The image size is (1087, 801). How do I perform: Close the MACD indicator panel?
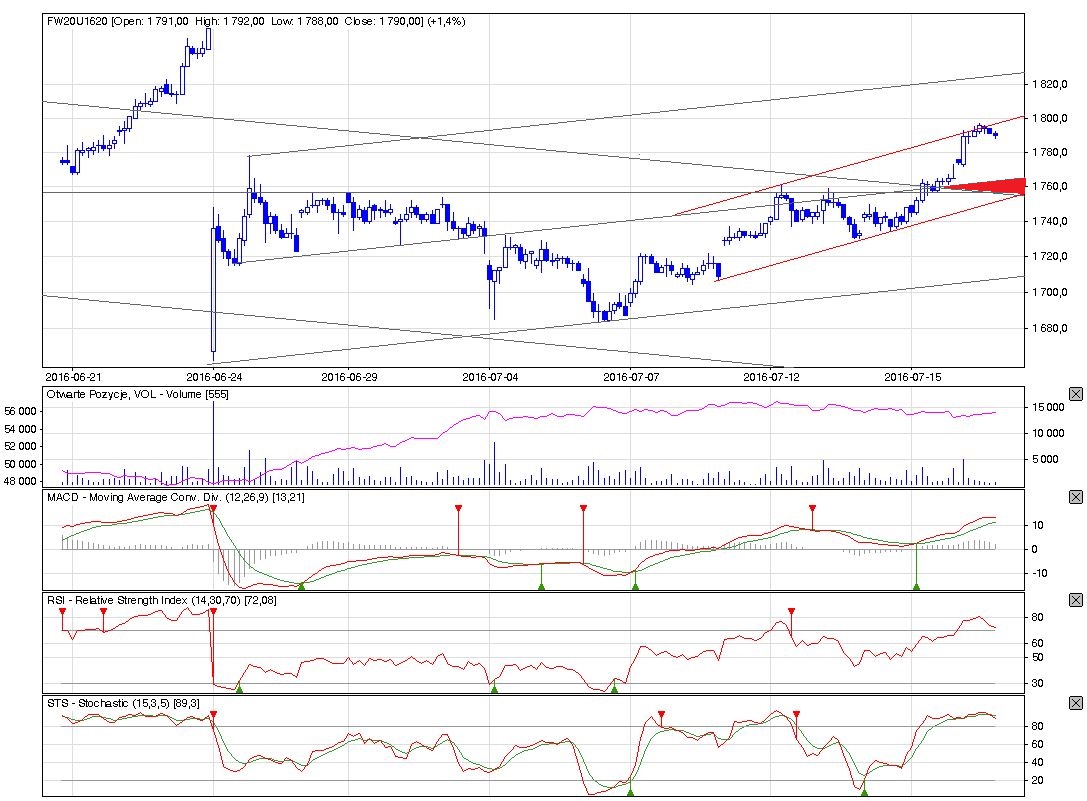(1075, 496)
